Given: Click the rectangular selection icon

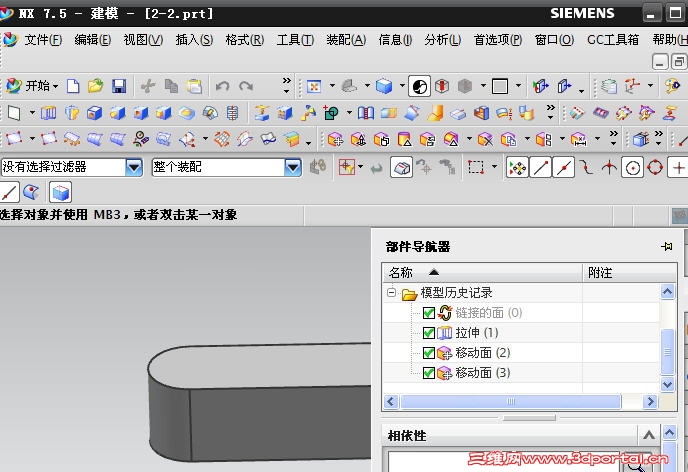Looking at the screenshot, I should 476,167.
